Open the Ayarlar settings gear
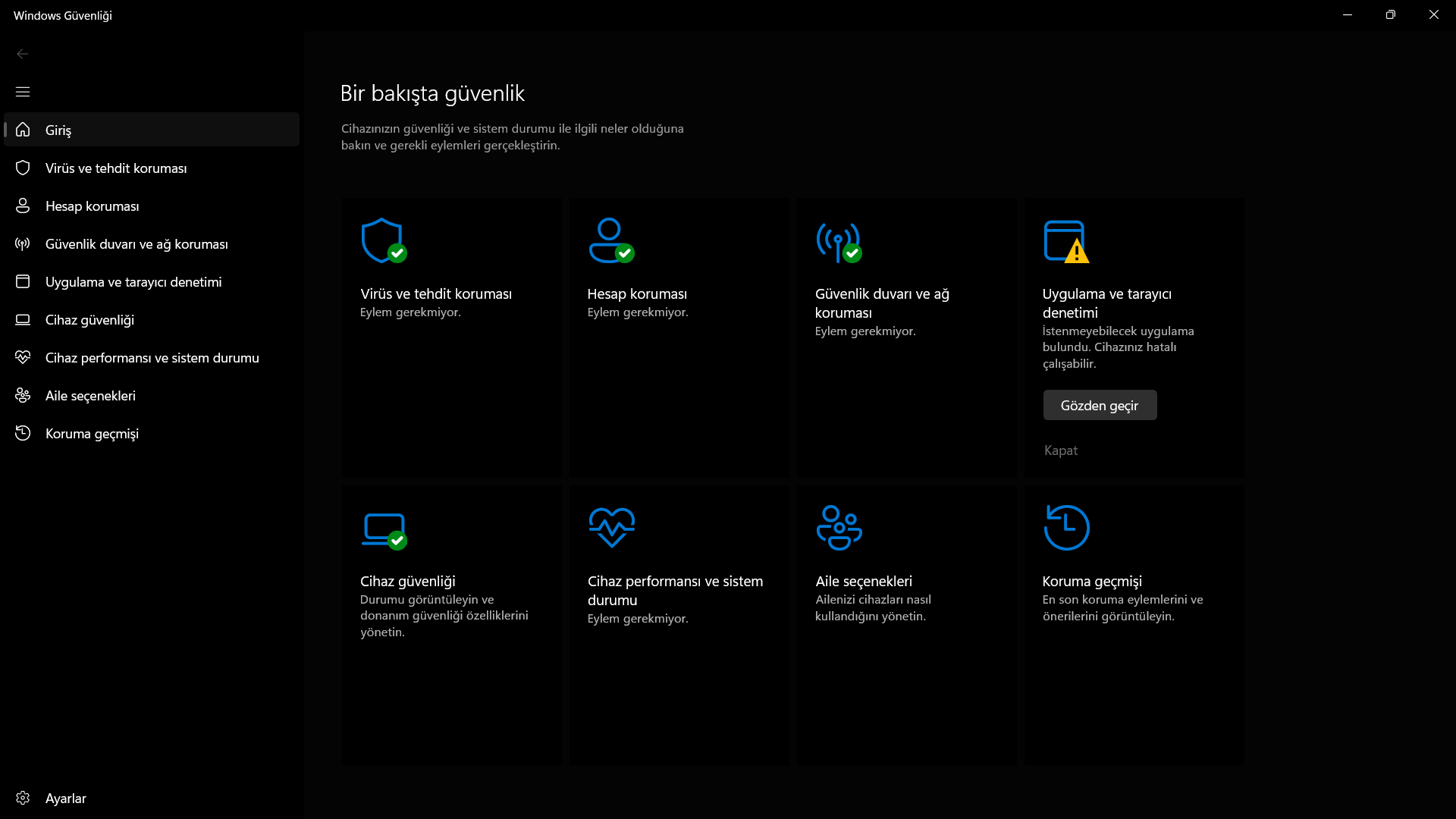Image resolution: width=1456 pixels, height=819 pixels. tap(23, 798)
